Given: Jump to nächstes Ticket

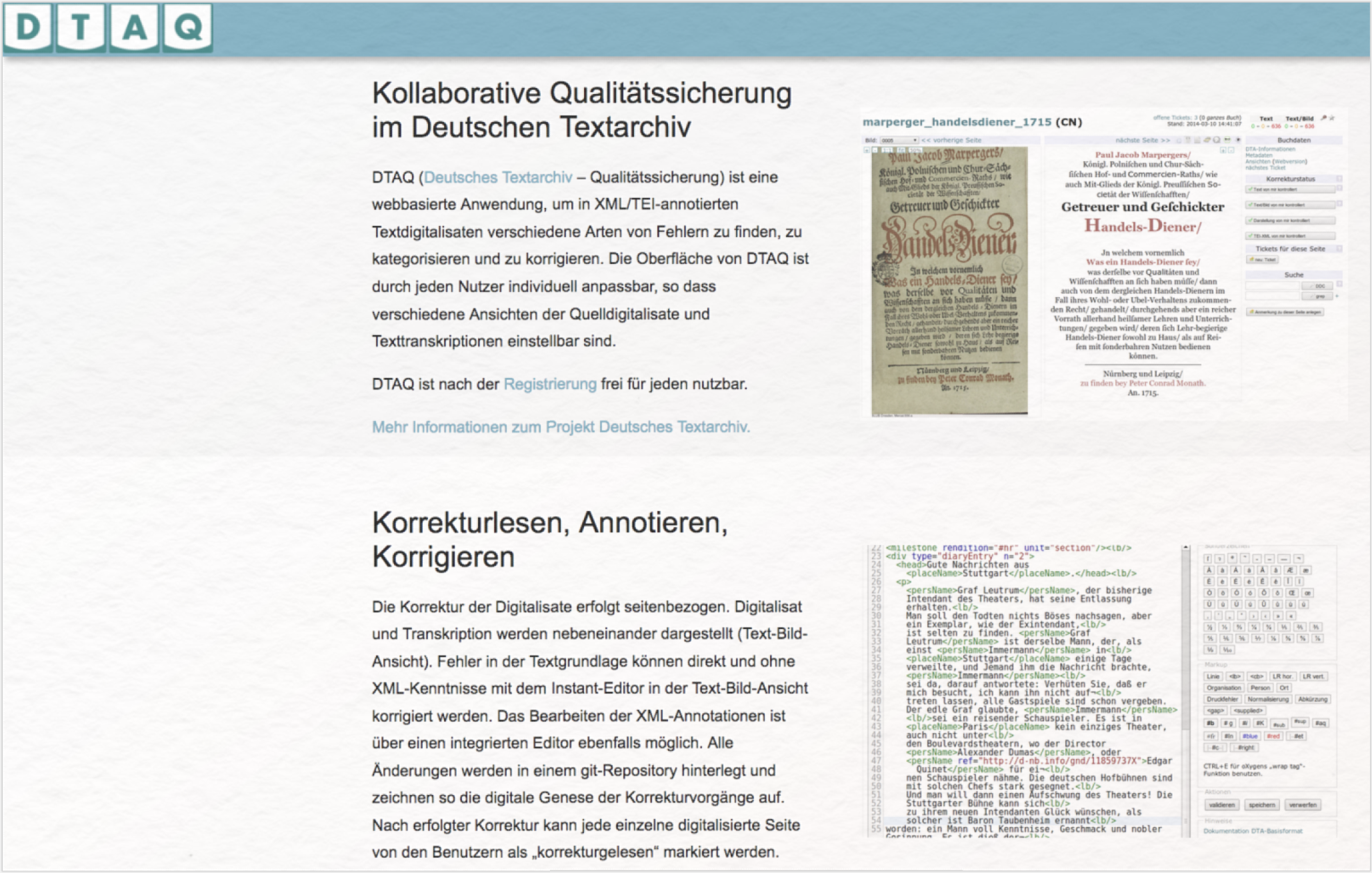Looking at the screenshot, I should click(x=1265, y=168).
